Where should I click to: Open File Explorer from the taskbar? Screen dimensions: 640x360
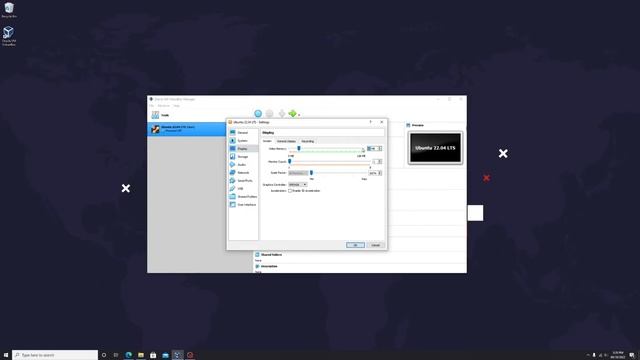pyautogui.click(x=141, y=355)
